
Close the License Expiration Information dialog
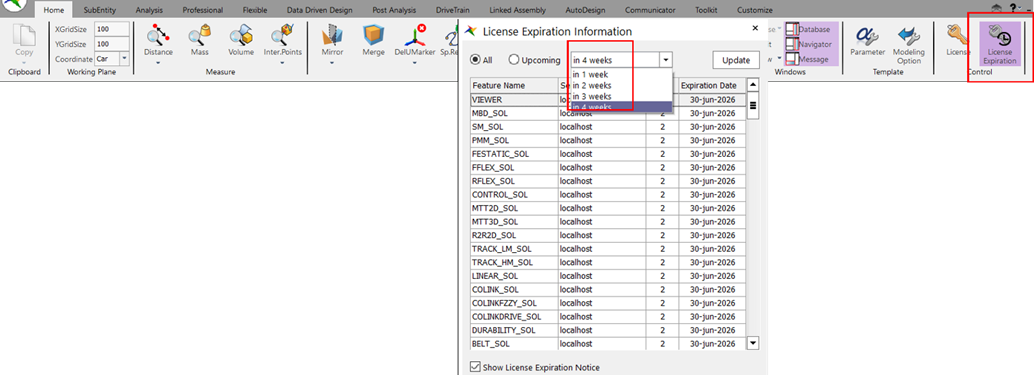[x=755, y=28]
